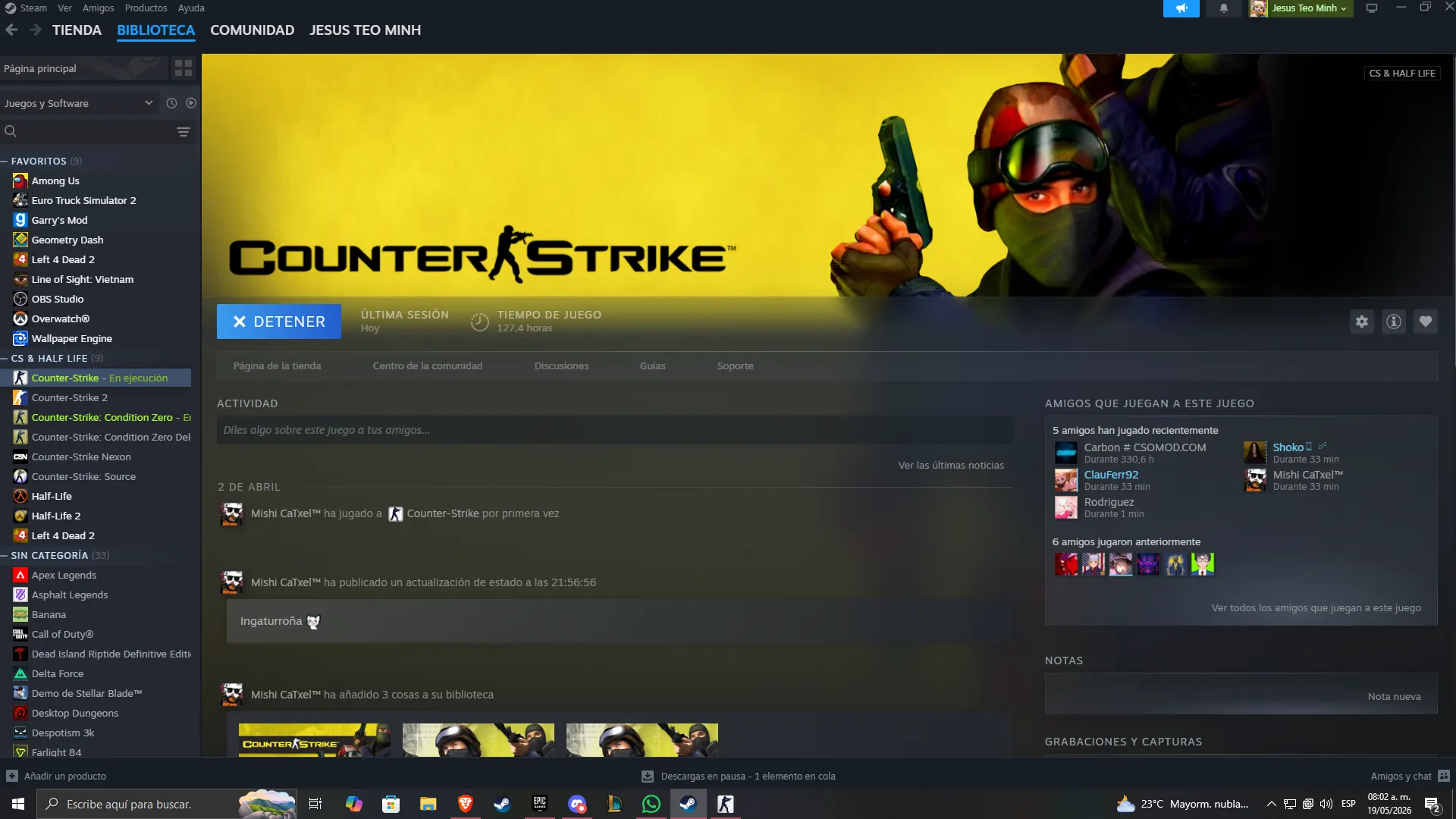
Task: Go back with the left arrow
Action: (11, 30)
